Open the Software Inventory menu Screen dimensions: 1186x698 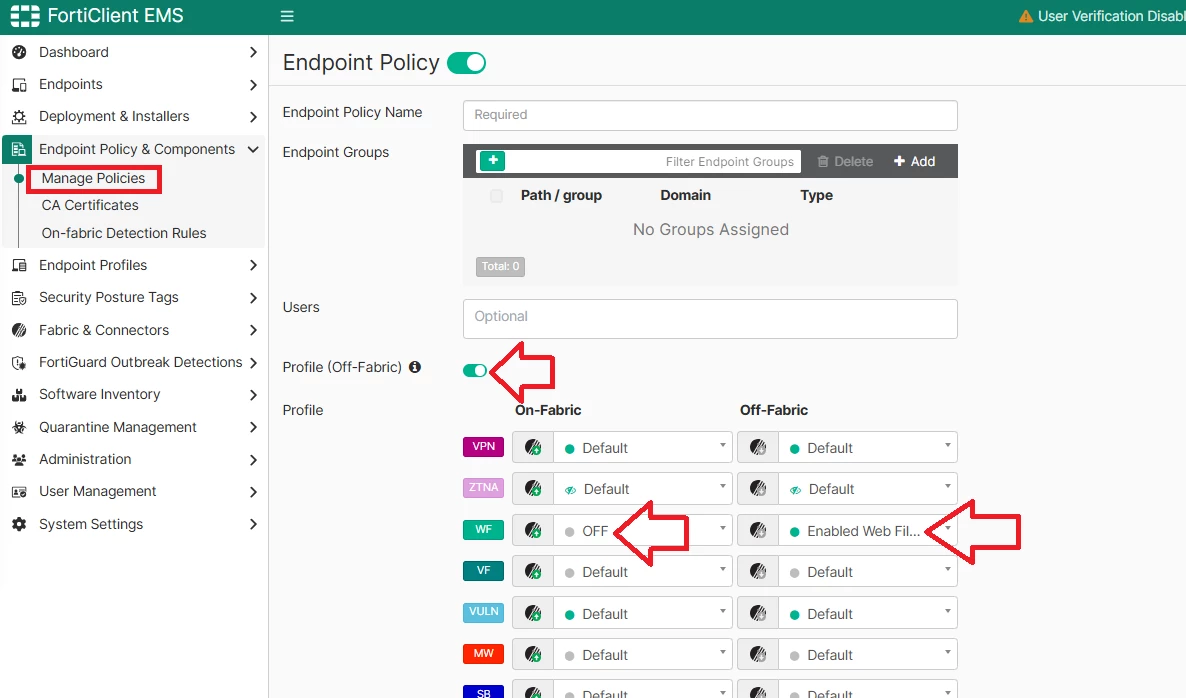tap(134, 395)
